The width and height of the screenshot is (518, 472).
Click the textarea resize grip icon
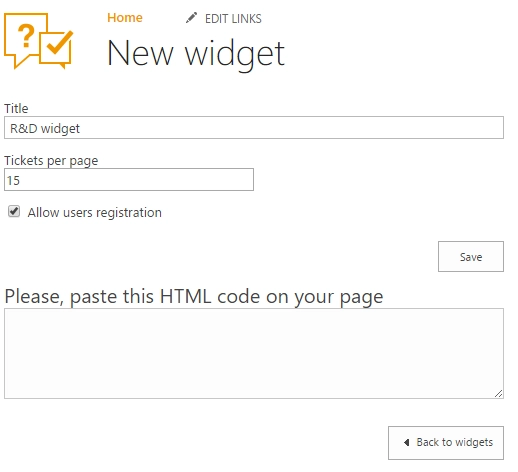coord(498,394)
